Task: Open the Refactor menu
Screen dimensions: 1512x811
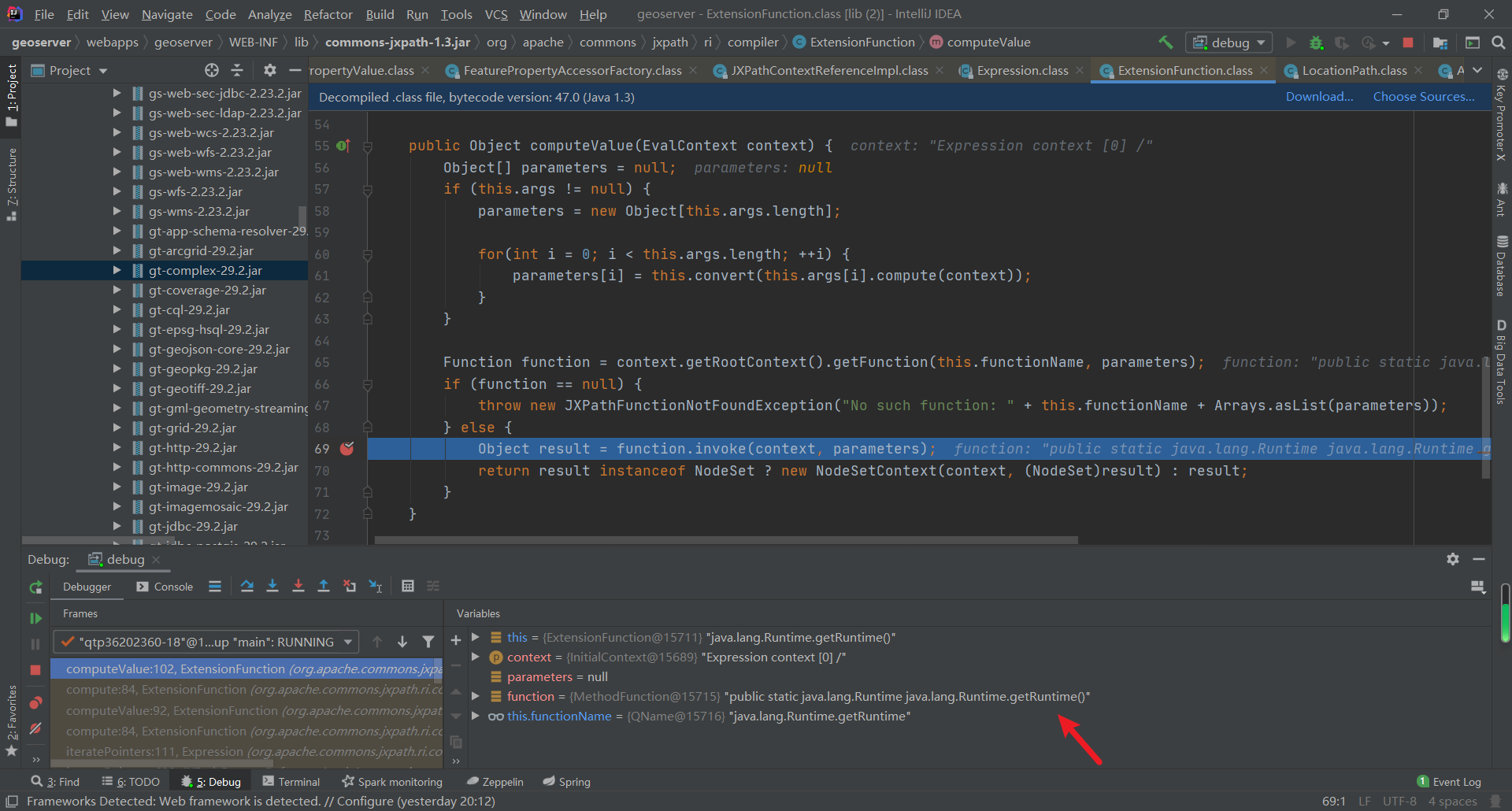Action: pos(328,14)
